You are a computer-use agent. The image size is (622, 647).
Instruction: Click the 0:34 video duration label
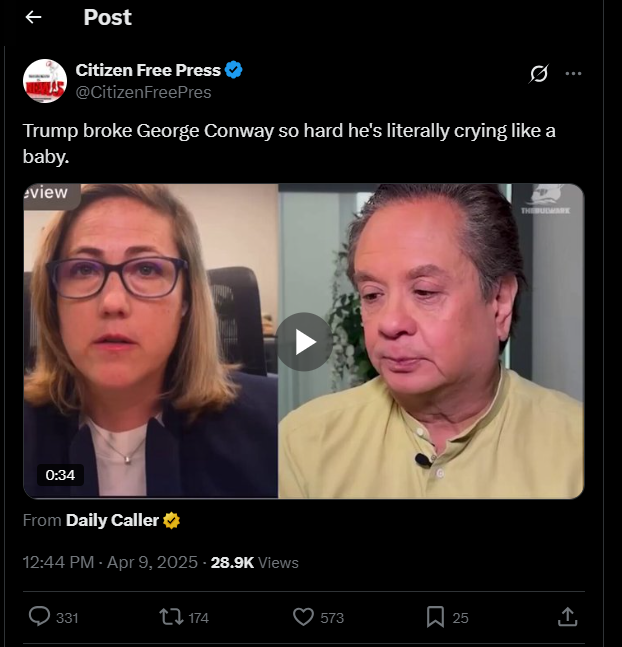60,475
